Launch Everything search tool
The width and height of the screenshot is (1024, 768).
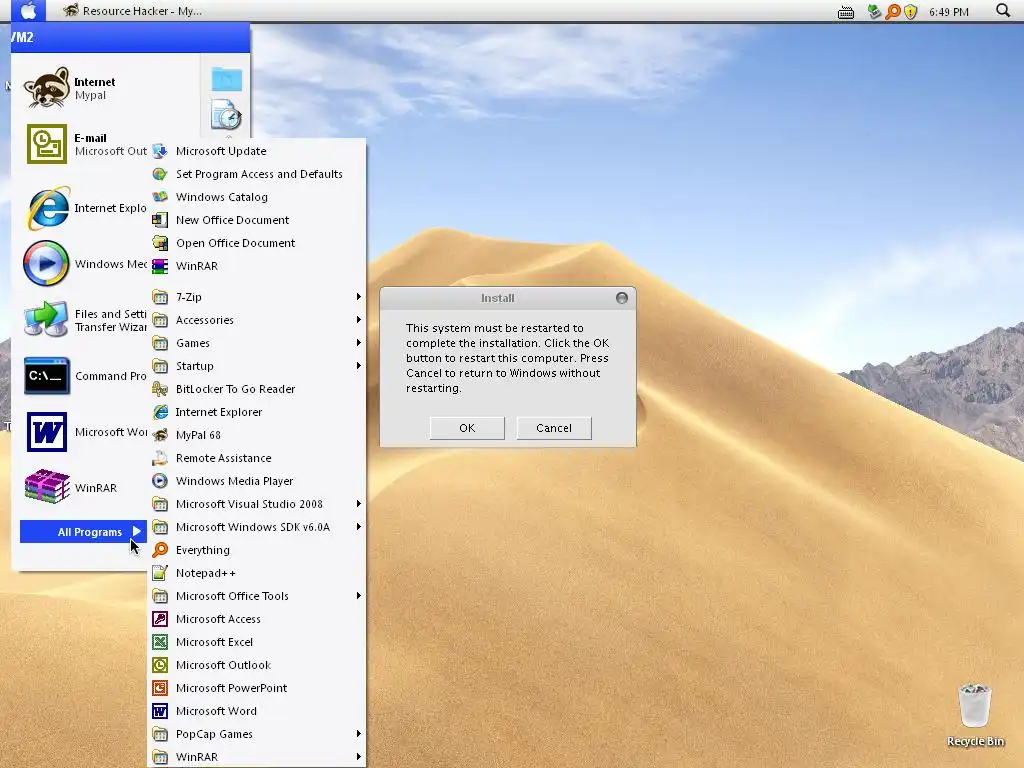257,550
